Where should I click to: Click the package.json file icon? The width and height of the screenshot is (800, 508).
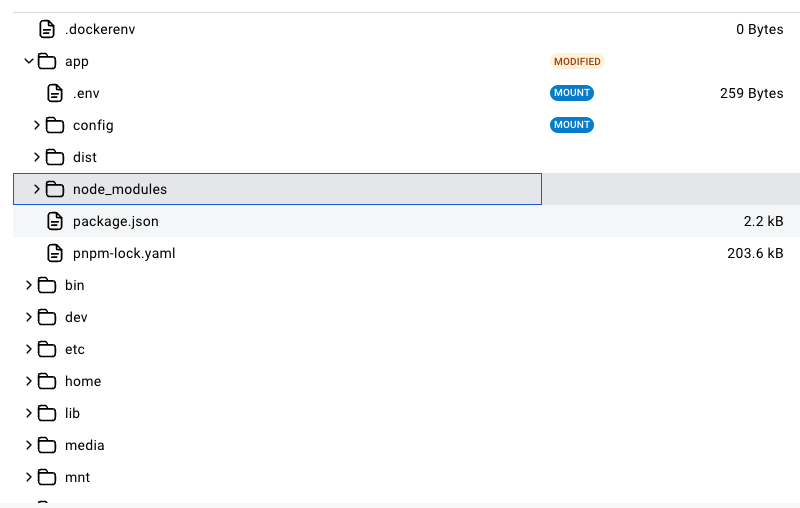[x=55, y=221]
